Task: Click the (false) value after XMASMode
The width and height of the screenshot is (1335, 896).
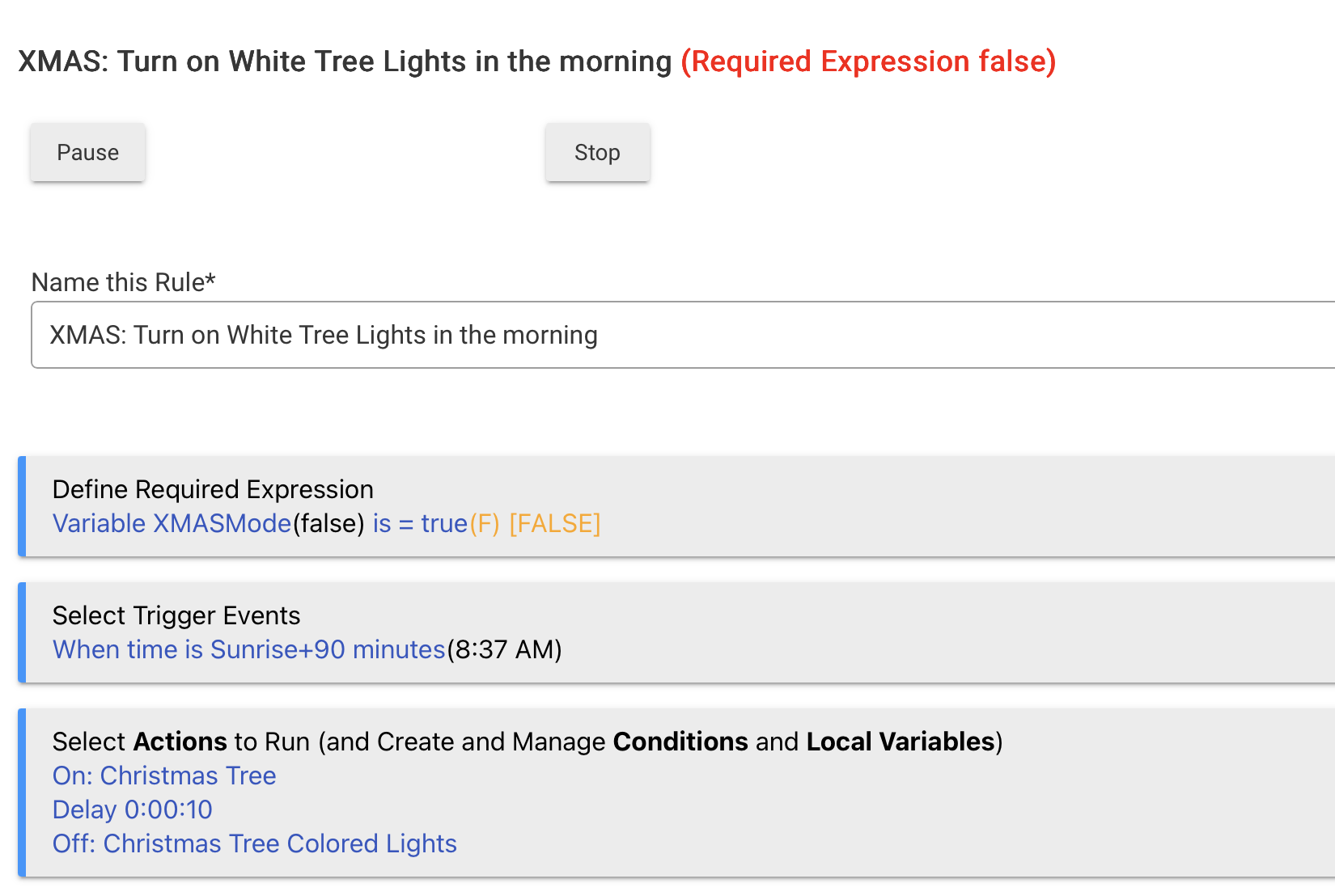Action: [x=328, y=524]
